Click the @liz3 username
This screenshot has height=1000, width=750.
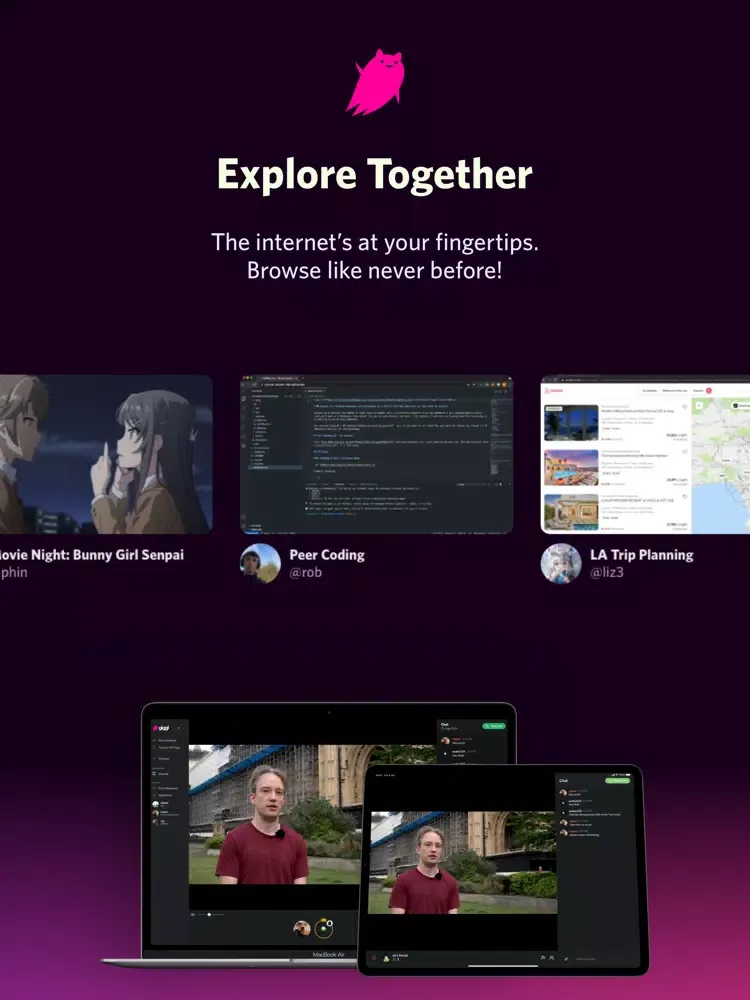(x=607, y=572)
